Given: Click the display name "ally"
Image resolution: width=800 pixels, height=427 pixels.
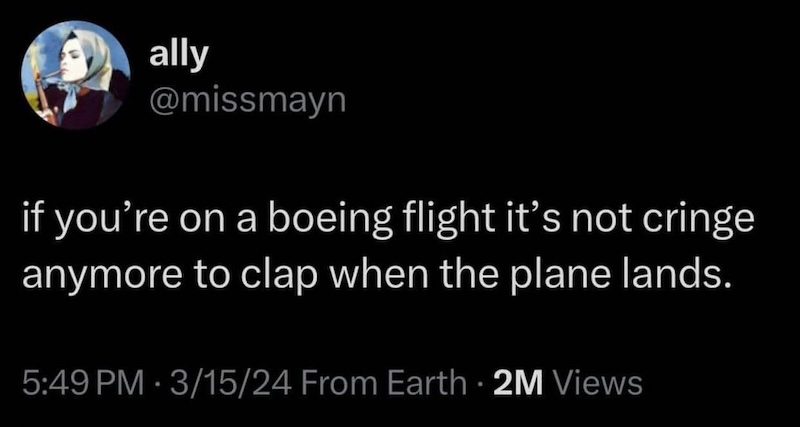Looking at the screenshot, I should click(x=179, y=55).
